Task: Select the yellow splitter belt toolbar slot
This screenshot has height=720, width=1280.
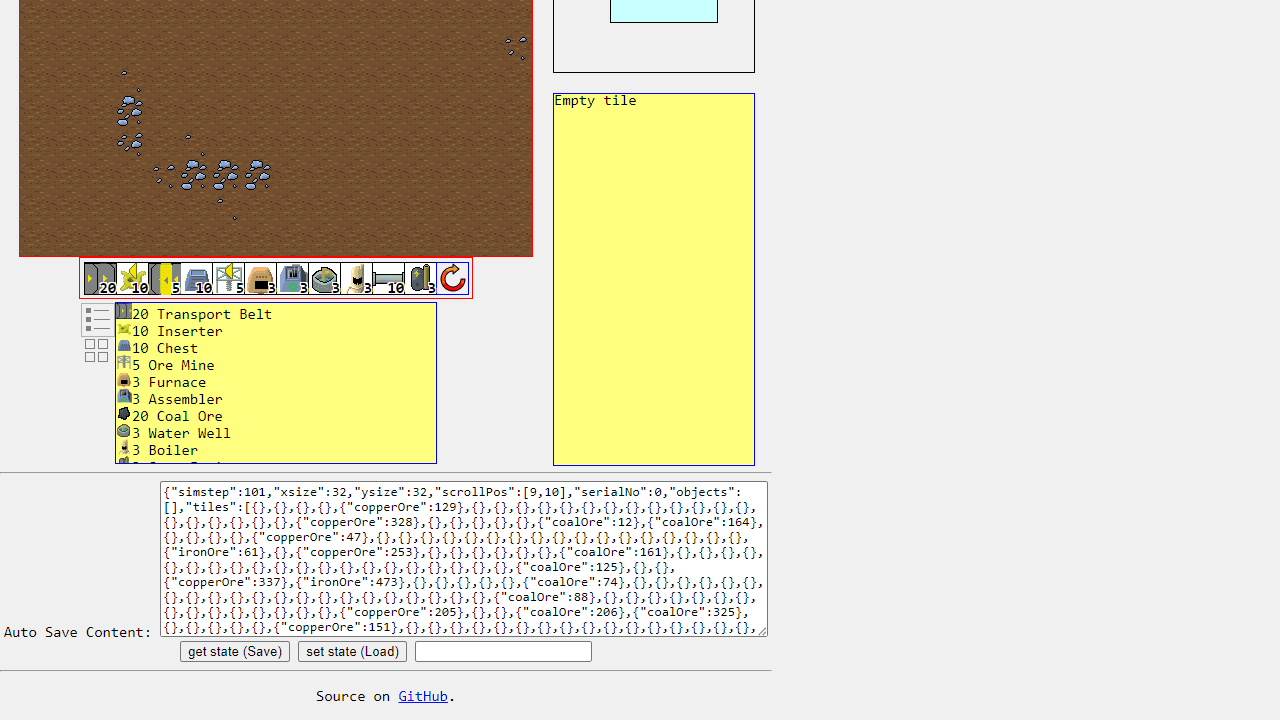Action: point(164,278)
